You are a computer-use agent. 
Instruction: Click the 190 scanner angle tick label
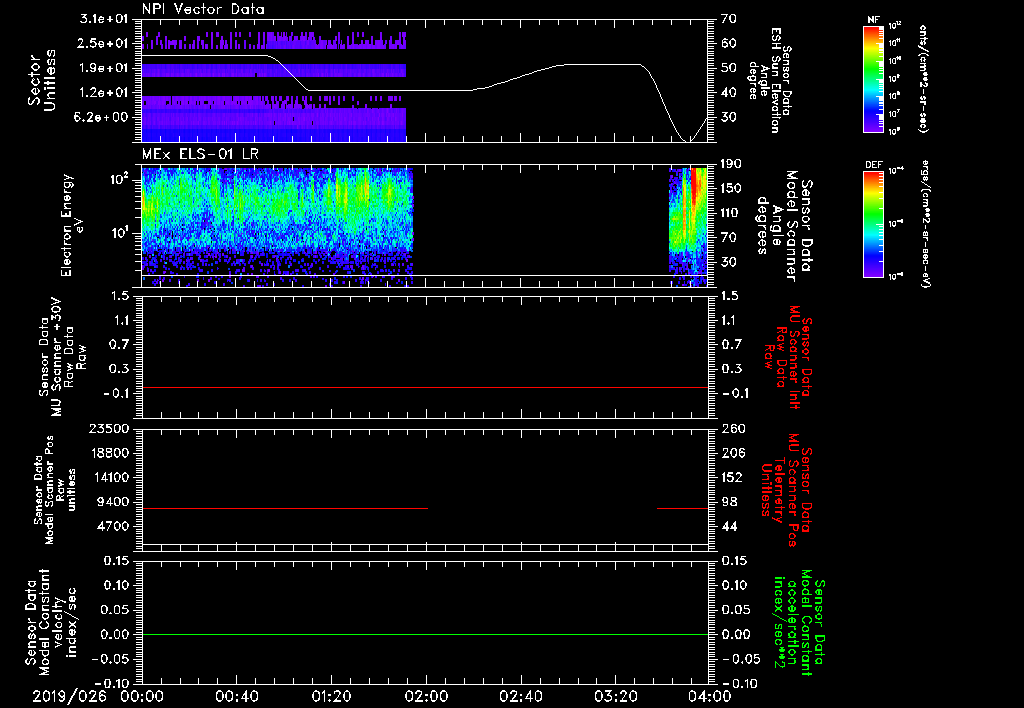tap(733, 164)
